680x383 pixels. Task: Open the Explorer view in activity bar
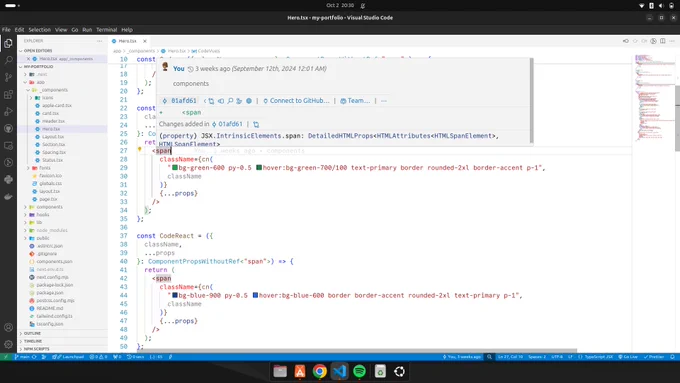[x=8, y=43]
